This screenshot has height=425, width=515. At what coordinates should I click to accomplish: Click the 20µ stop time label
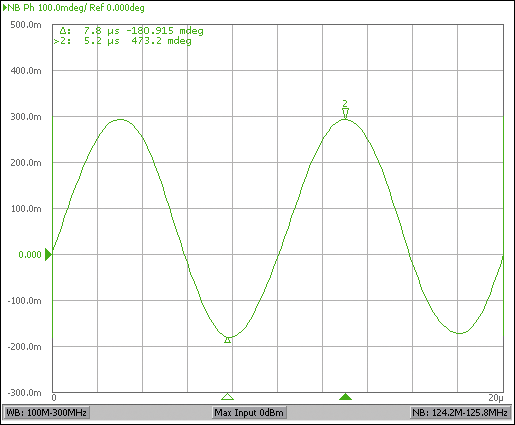tap(496, 398)
